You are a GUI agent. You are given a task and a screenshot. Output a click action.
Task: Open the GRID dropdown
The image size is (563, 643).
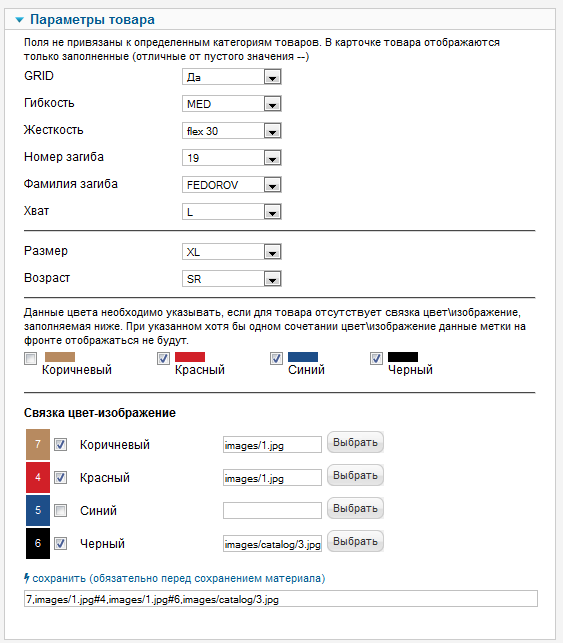[x=232, y=77]
